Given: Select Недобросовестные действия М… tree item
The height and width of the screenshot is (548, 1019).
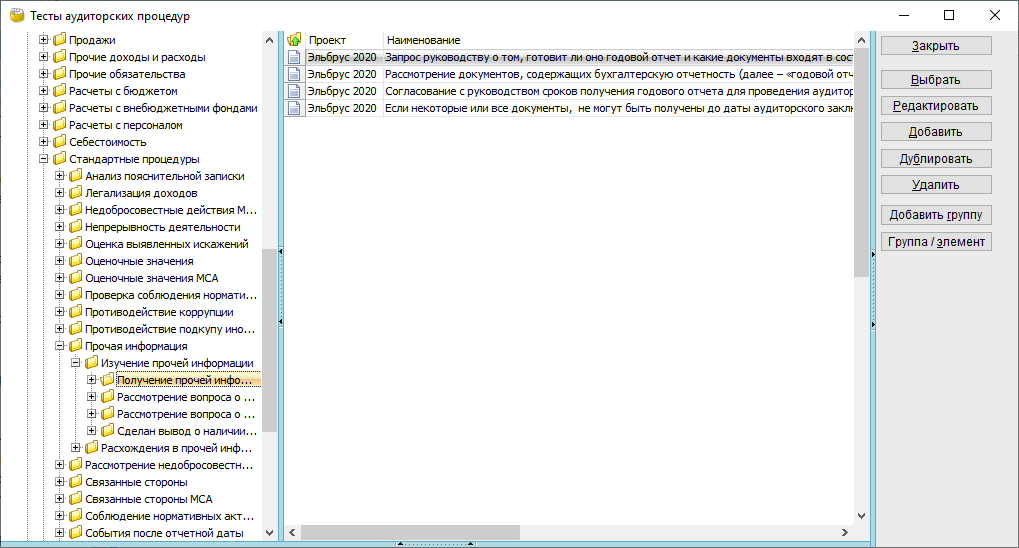Looking at the screenshot, I should (171, 210).
